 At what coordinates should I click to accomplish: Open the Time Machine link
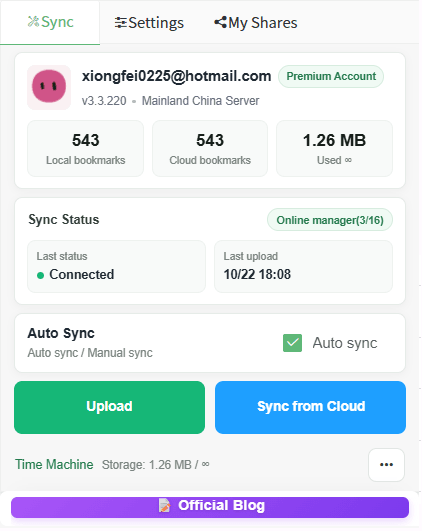click(x=54, y=464)
